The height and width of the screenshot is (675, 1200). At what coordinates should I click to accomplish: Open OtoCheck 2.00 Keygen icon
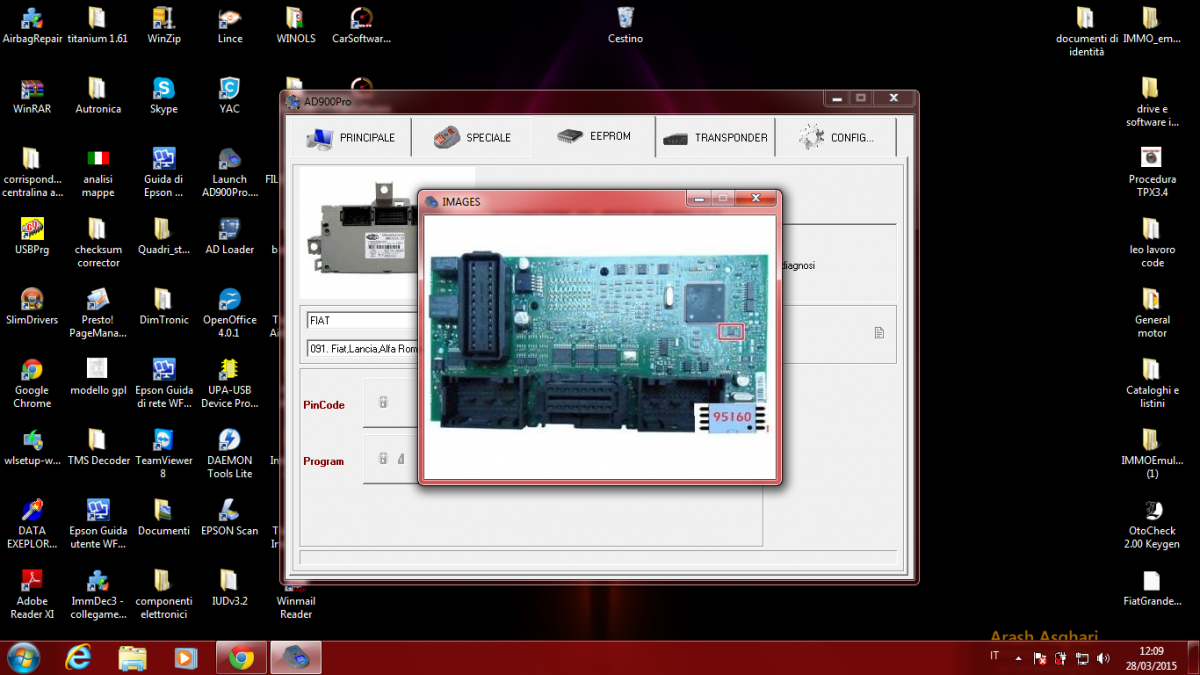coord(1151,523)
